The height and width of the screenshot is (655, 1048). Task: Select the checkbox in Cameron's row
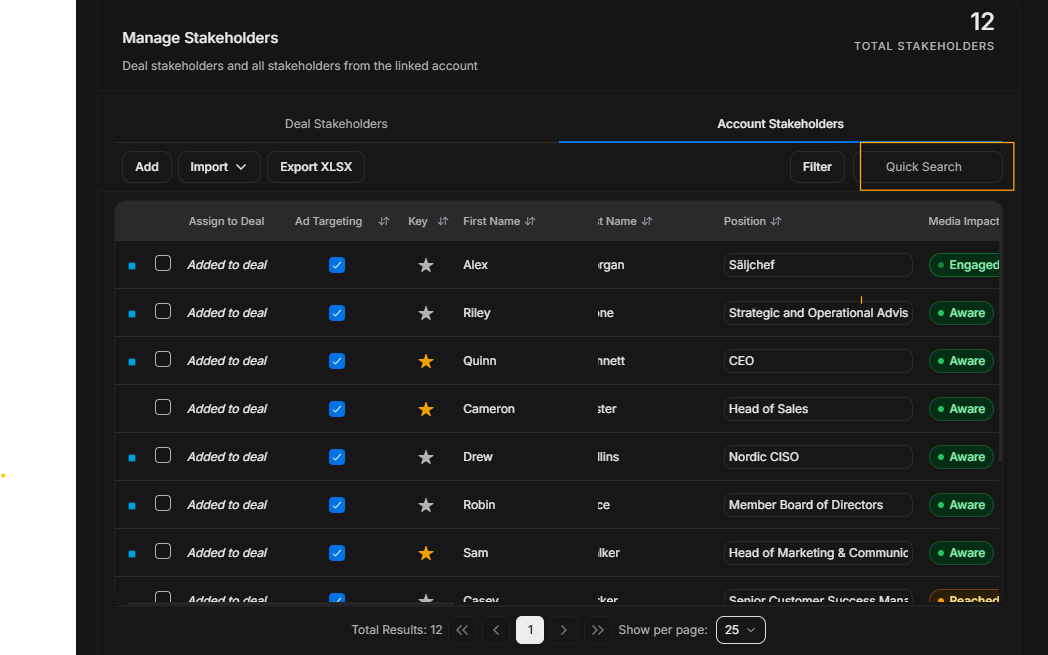coord(163,407)
